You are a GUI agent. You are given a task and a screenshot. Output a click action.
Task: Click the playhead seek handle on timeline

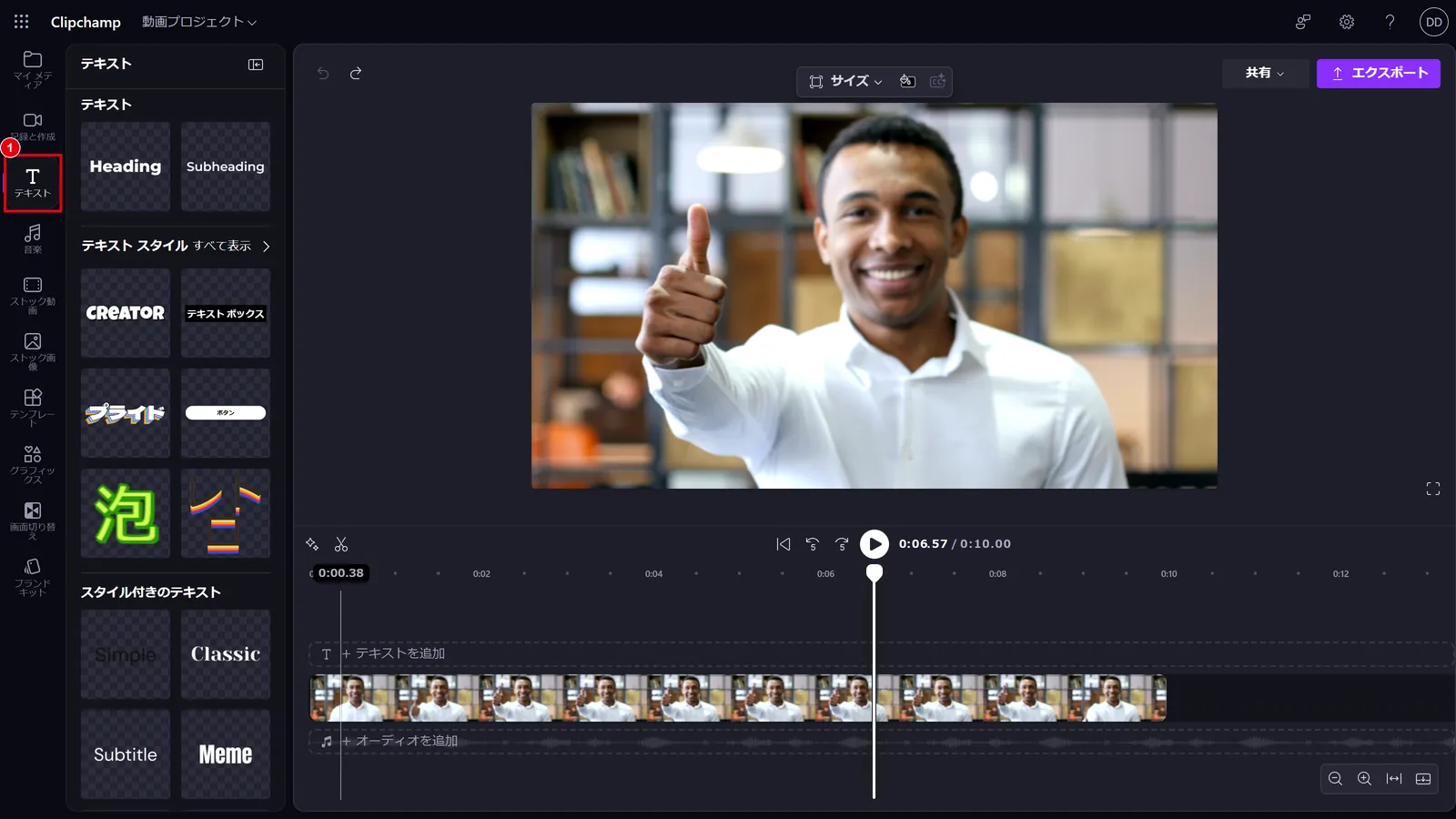(874, 572)
